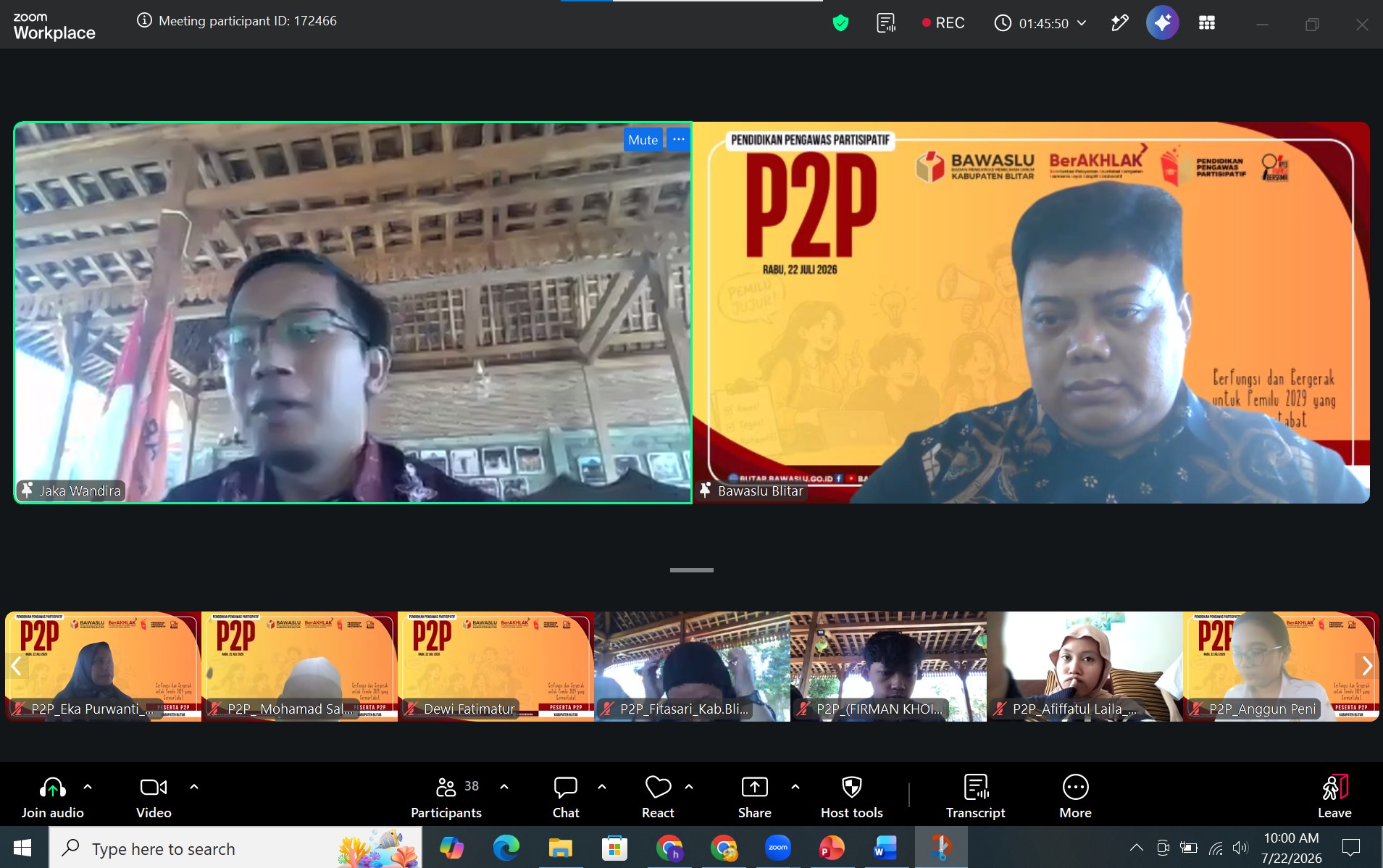Select P2P_Eka Purwanti thumbnail

tap(103, 666)
